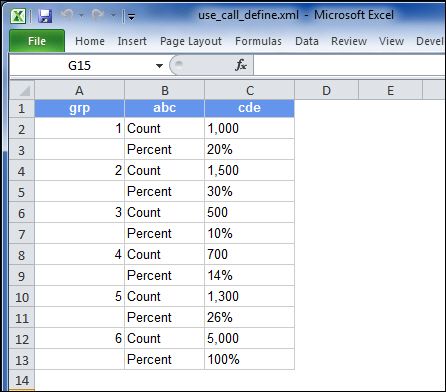Open the Developer ribbon tab
446x392 pixels.
(430, 41)
